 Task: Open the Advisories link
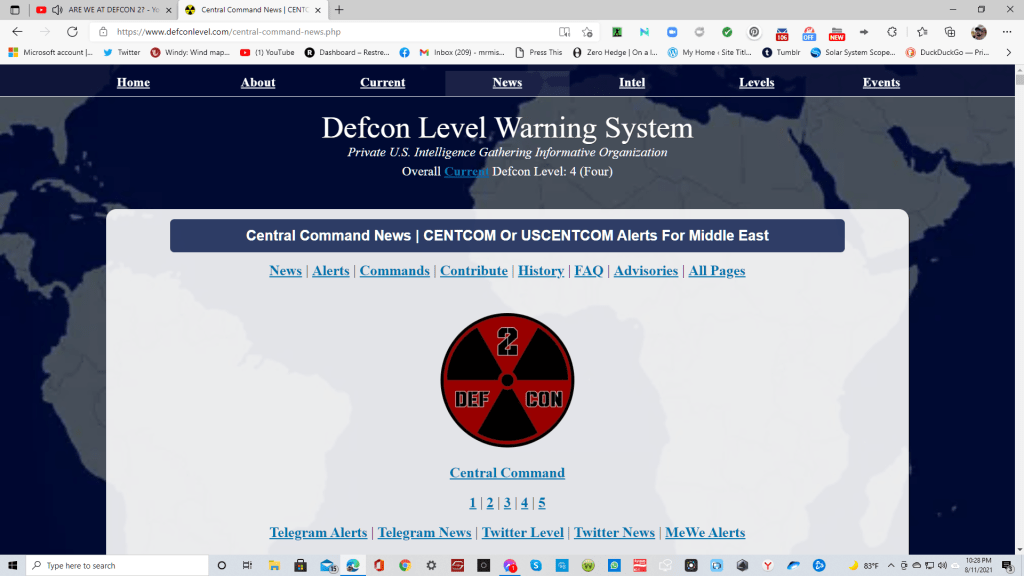click(645, 271)
